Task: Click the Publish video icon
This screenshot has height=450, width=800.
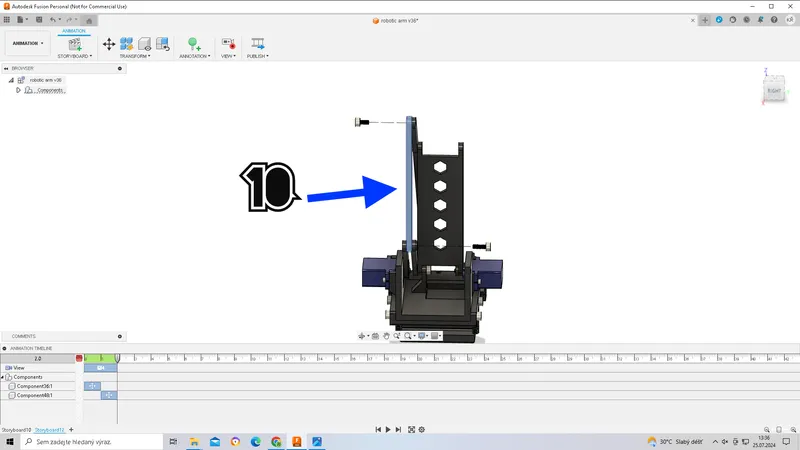Action: click(258, 44)
